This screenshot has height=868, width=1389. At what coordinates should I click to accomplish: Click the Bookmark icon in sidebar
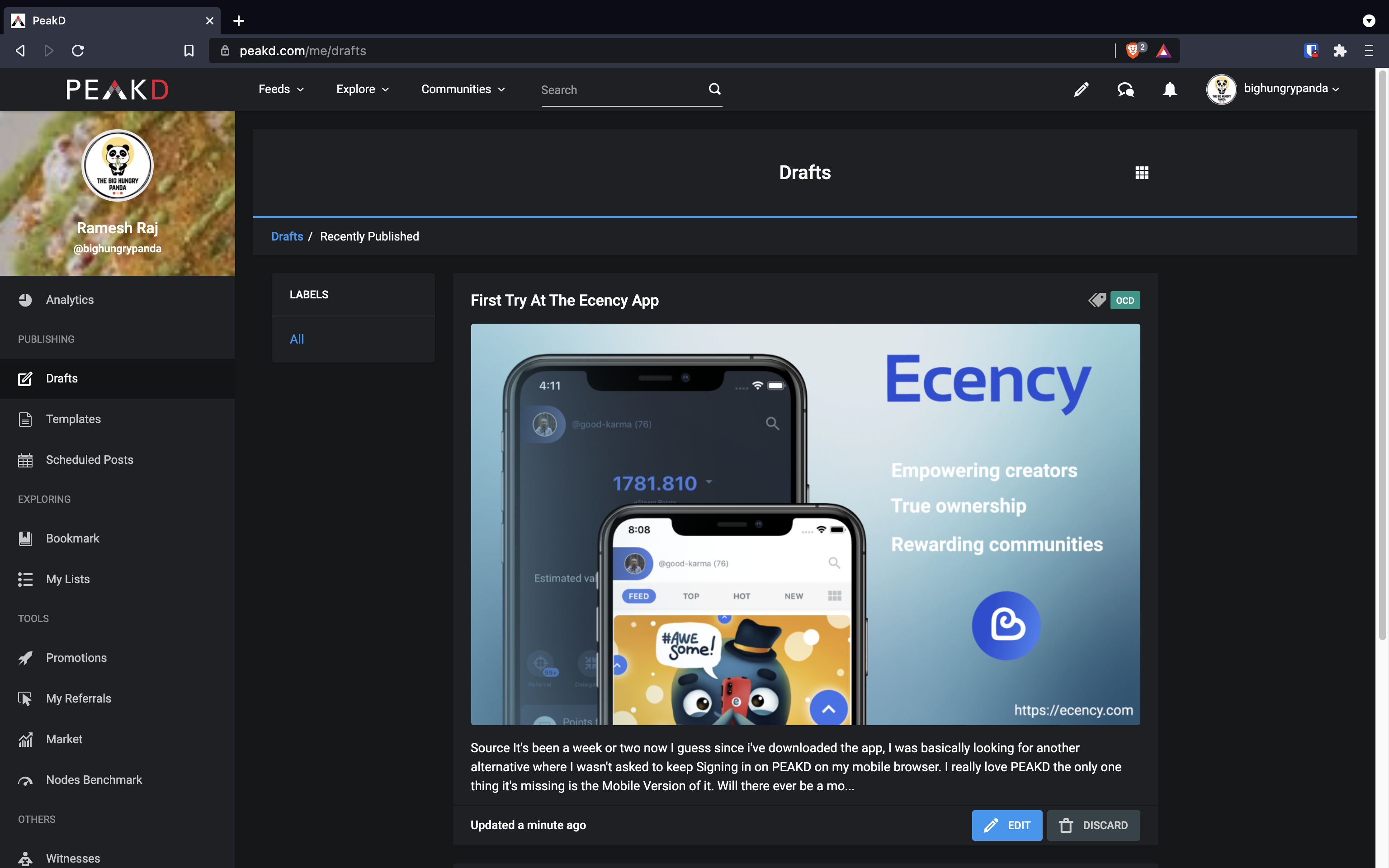[25, 538]
